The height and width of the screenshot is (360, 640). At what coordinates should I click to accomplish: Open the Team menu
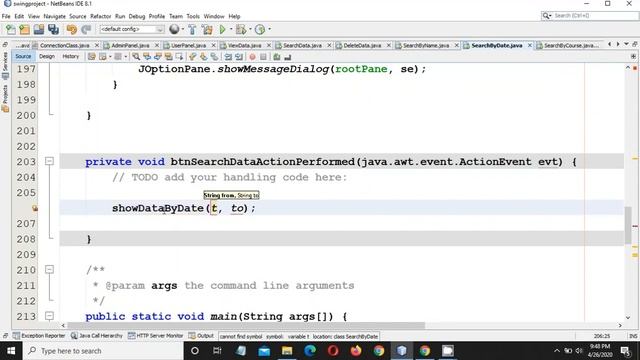[x=176, y=16]
